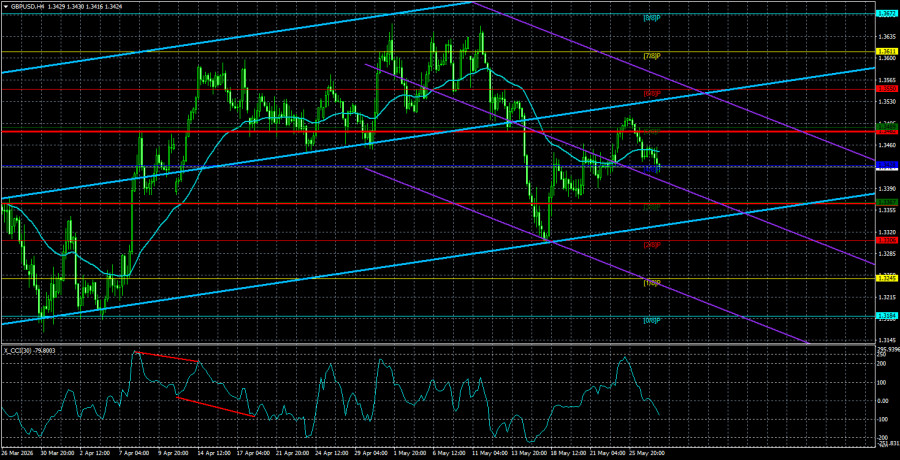900x460 pixels.
Task: Click the -100 level on the CCI scale
Action: [x=884, y=419]
